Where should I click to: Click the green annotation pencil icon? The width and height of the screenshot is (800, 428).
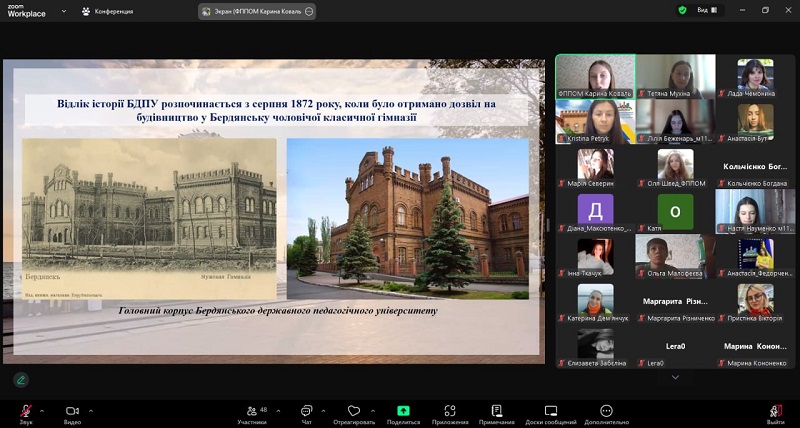(x=21, y=380)
